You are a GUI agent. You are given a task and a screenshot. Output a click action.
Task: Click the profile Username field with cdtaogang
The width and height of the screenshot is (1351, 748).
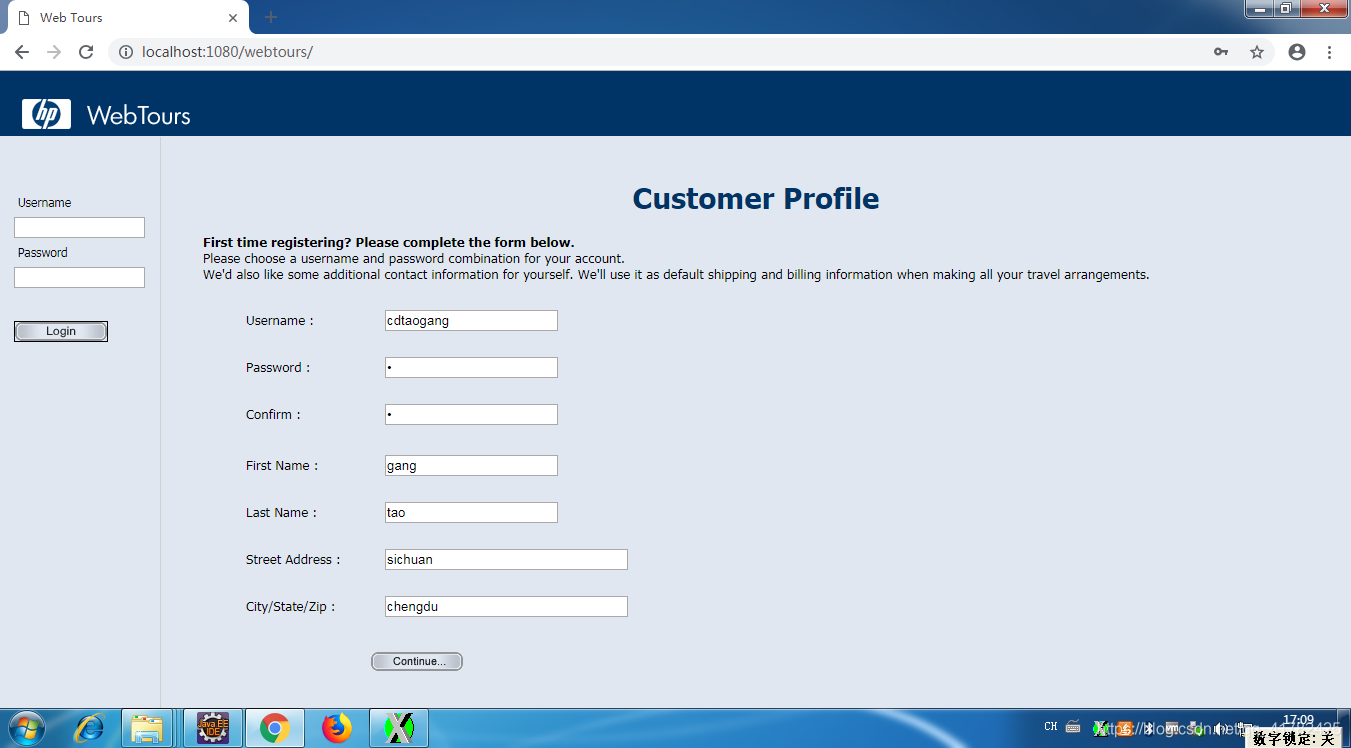point(471,320)
